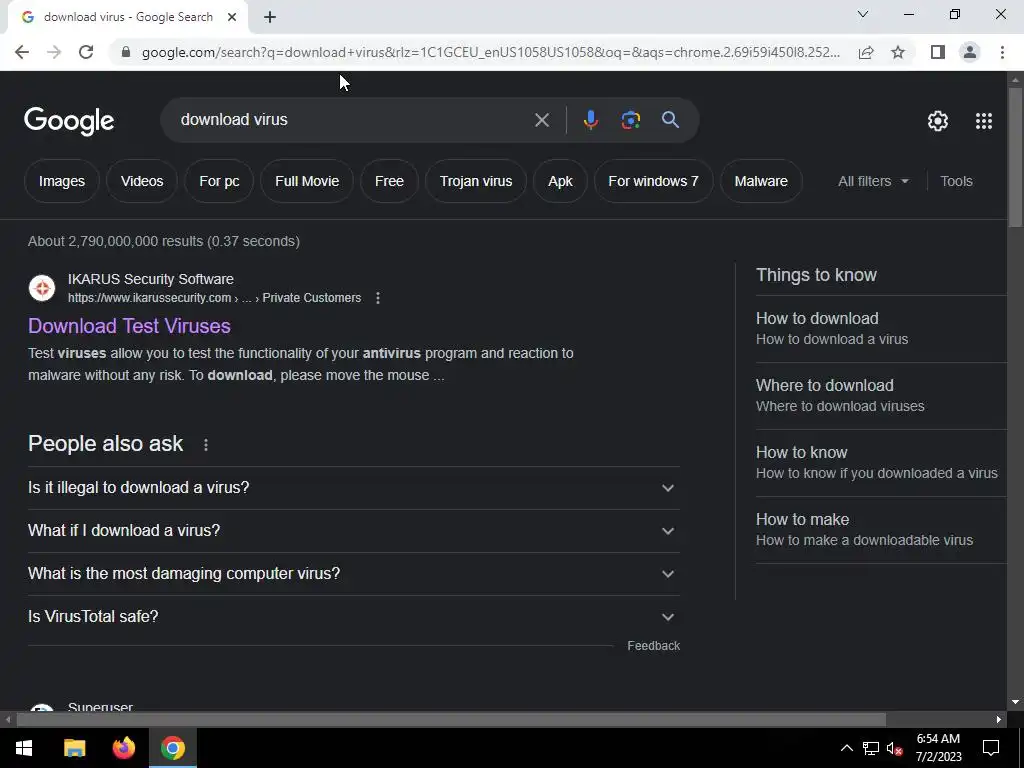Viewport: 1024px width, 768px height.
Task: Open How to know topic
Action: tap(881, 462)
